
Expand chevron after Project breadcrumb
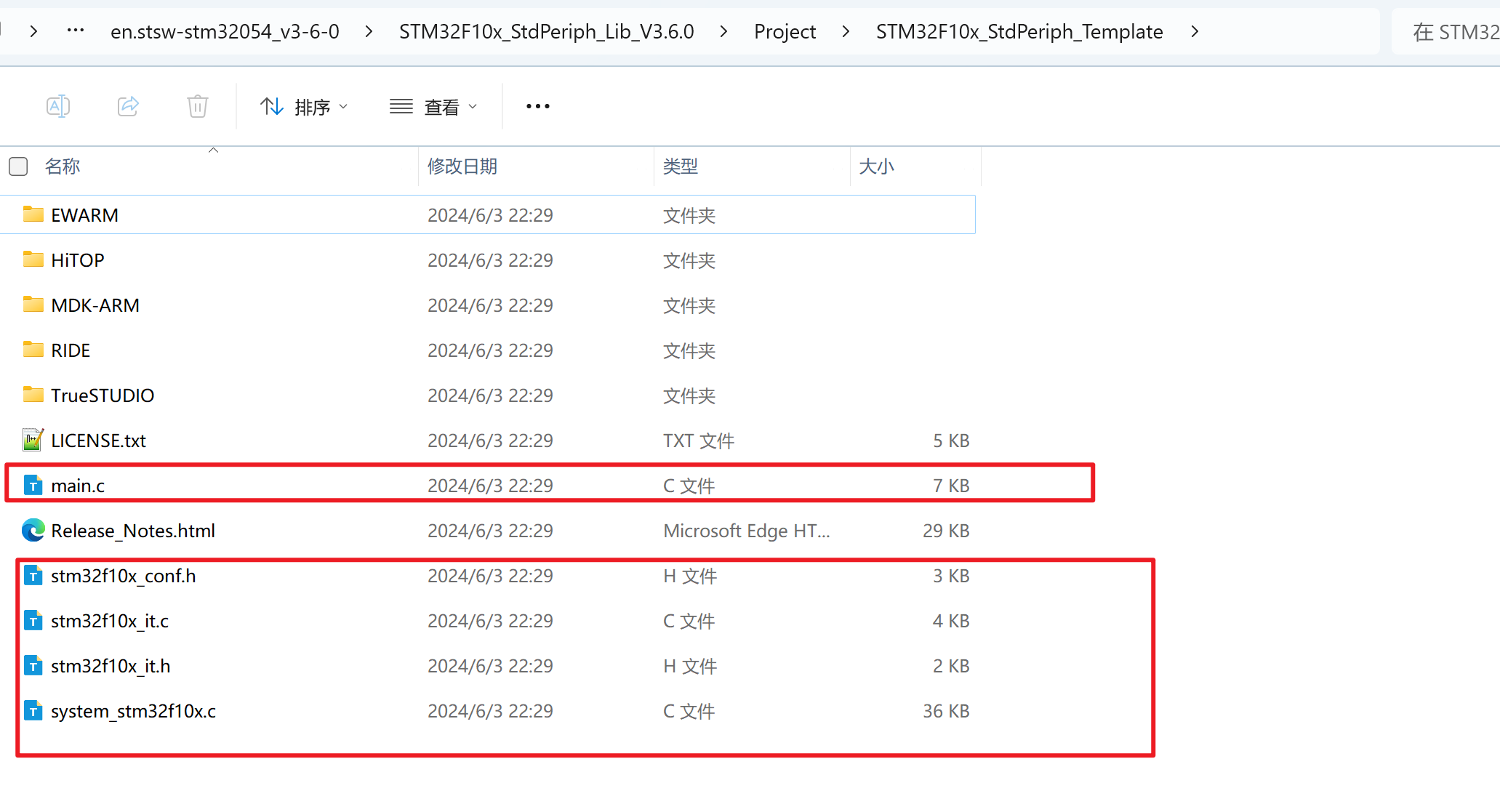click(846, 31)
